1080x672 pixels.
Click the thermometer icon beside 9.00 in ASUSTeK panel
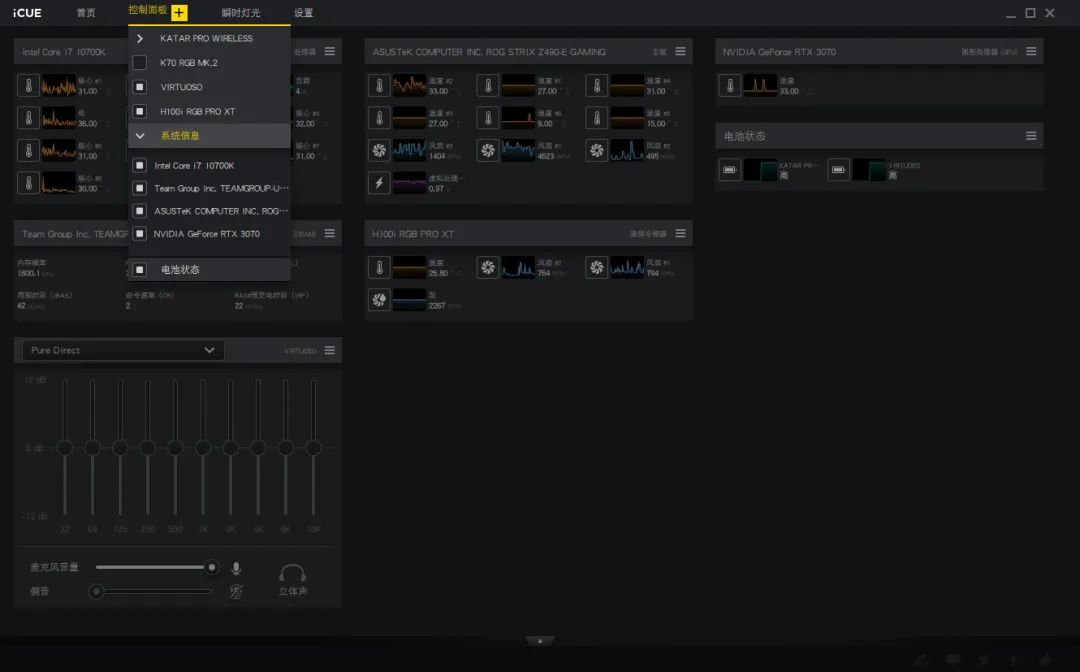488,118
